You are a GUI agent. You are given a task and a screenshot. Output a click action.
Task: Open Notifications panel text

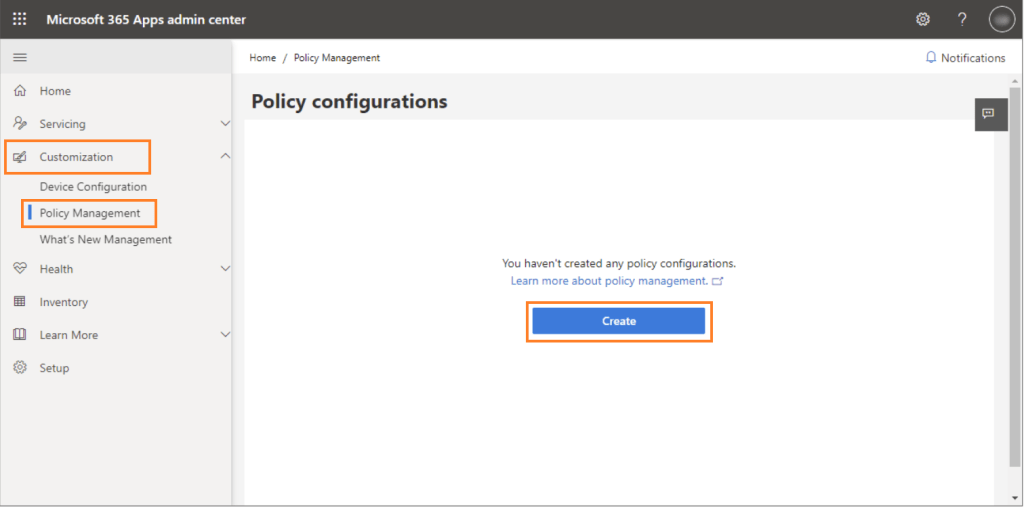click(x=973, y=57)
